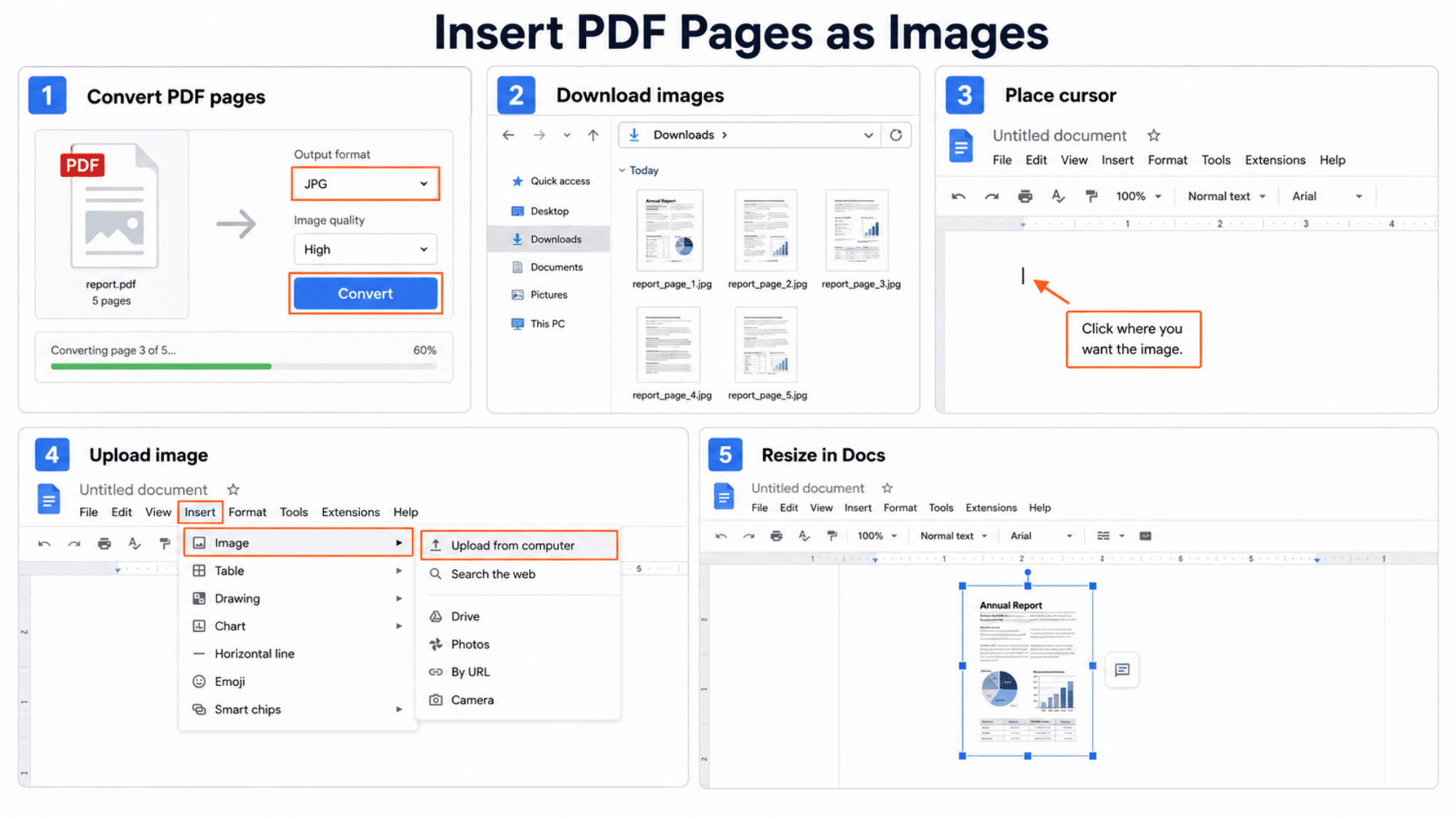Screen dimensions: 1456x819
Task: Go up one folder level
Action: pos(593,135)
